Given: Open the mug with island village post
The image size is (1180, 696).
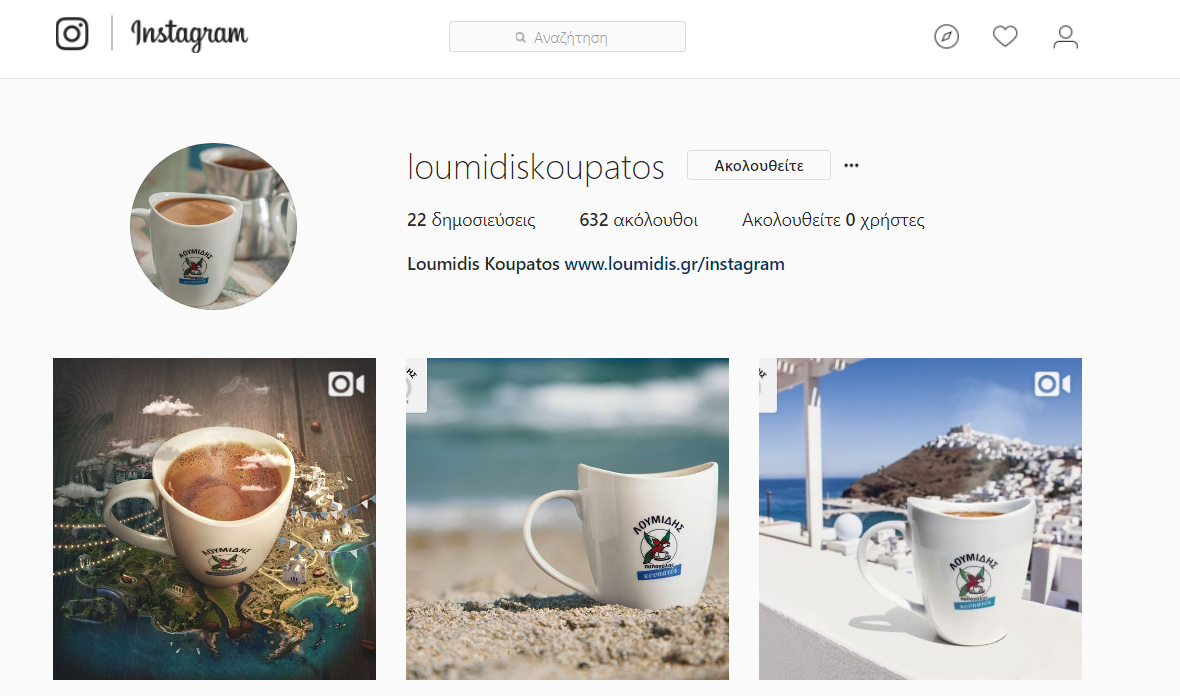Looking at the screenshot, I should point(920,519).
